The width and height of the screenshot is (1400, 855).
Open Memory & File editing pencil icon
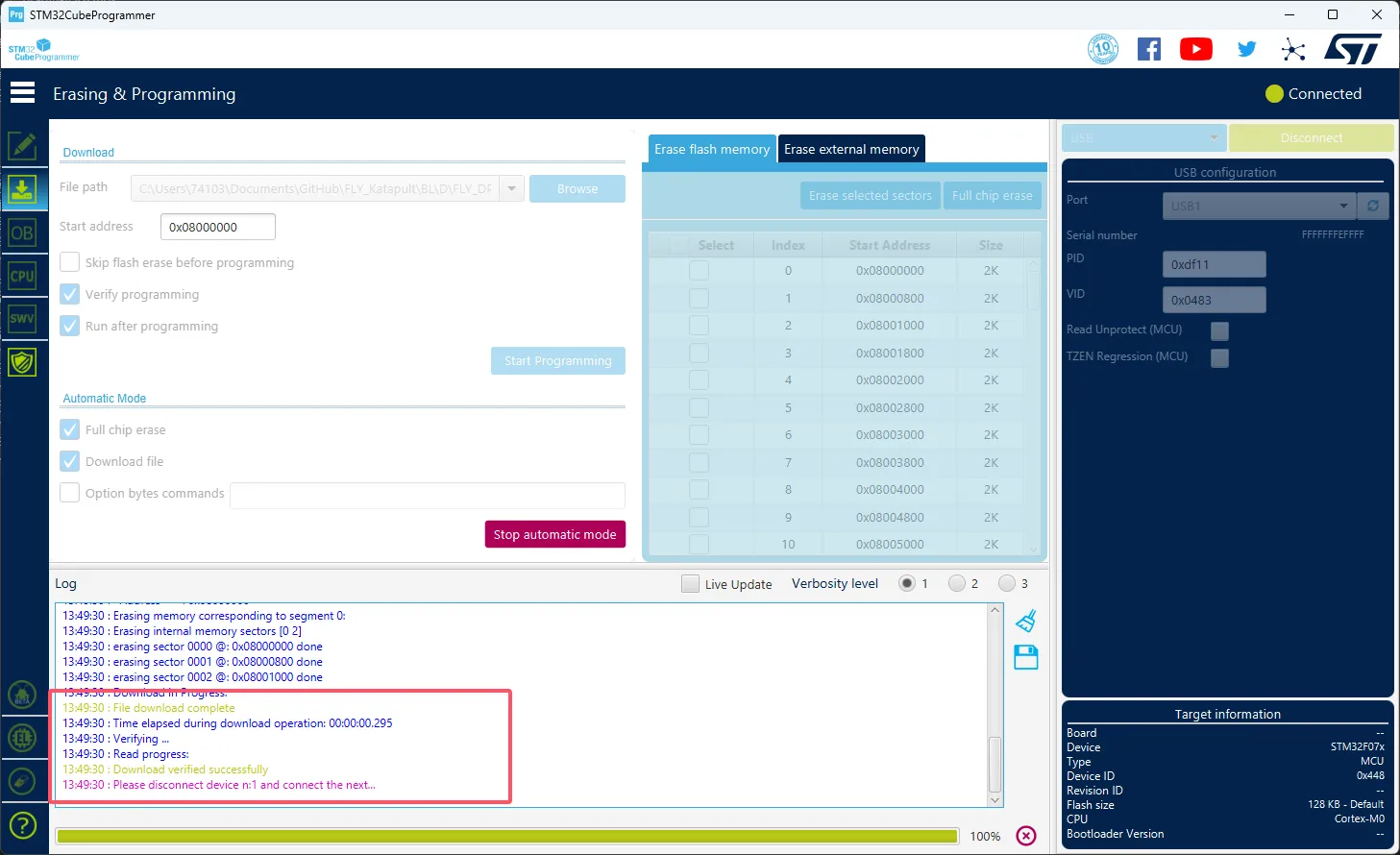pyautogui.click(x=22, y=146)
